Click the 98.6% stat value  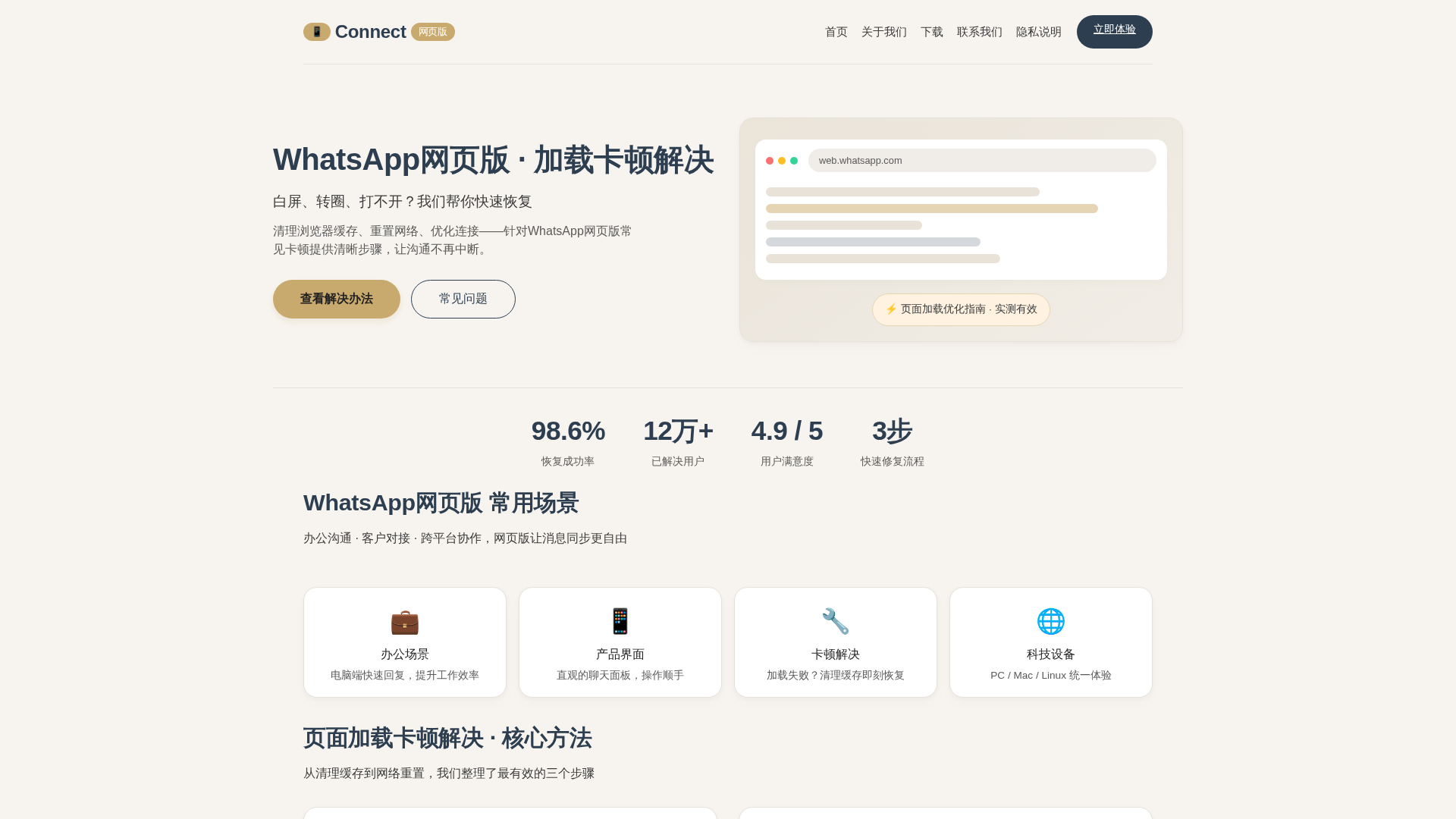(568, 431)
